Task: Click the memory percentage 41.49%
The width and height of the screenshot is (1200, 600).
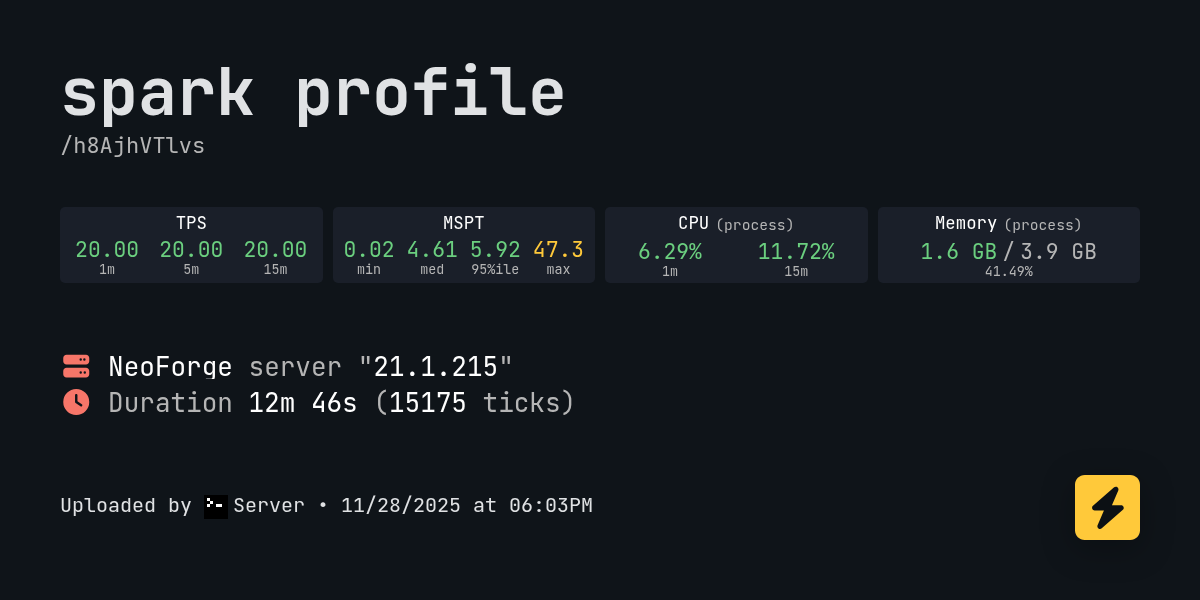Action: [x=1008, y=271]
